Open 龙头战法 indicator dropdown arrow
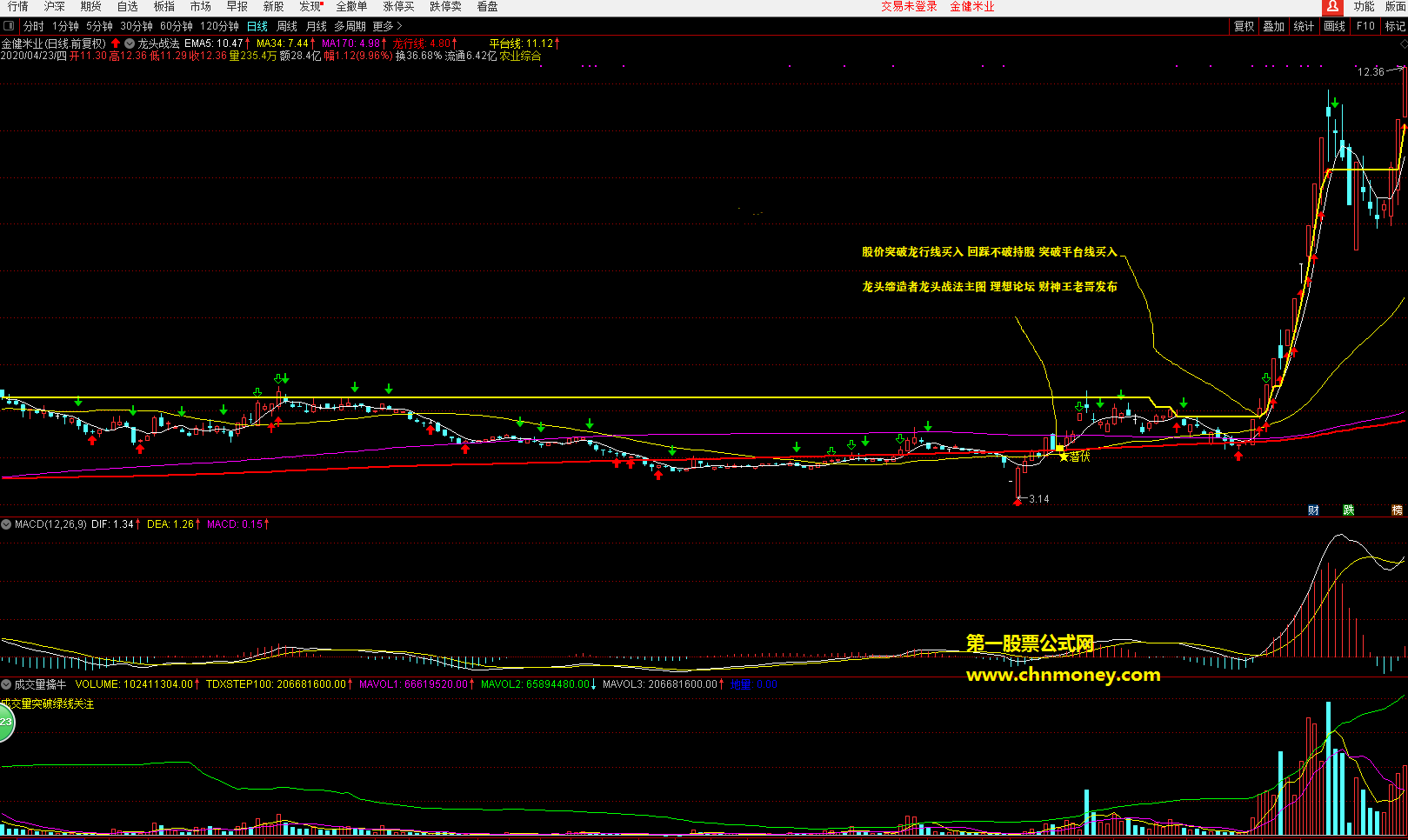This screenshot has width=1408, height=840. [130, 43]
